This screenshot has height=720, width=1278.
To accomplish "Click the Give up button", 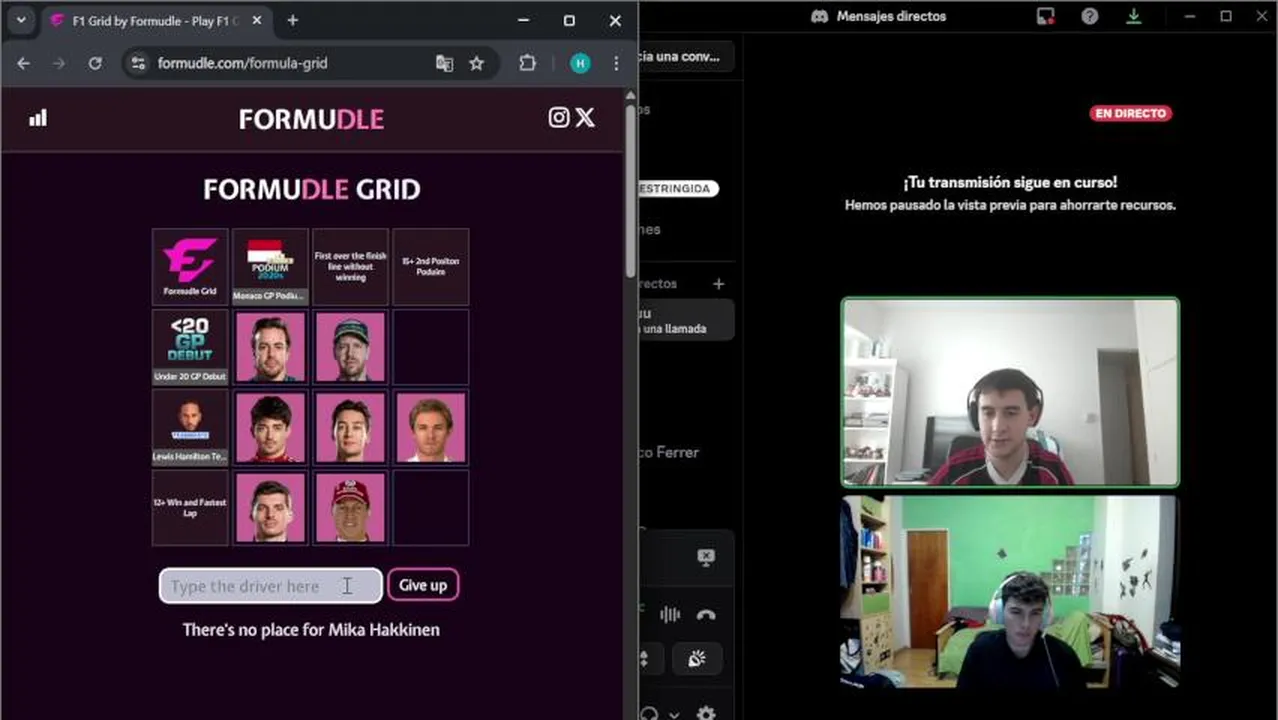I will pyautogui.click(x=423, y=585).
